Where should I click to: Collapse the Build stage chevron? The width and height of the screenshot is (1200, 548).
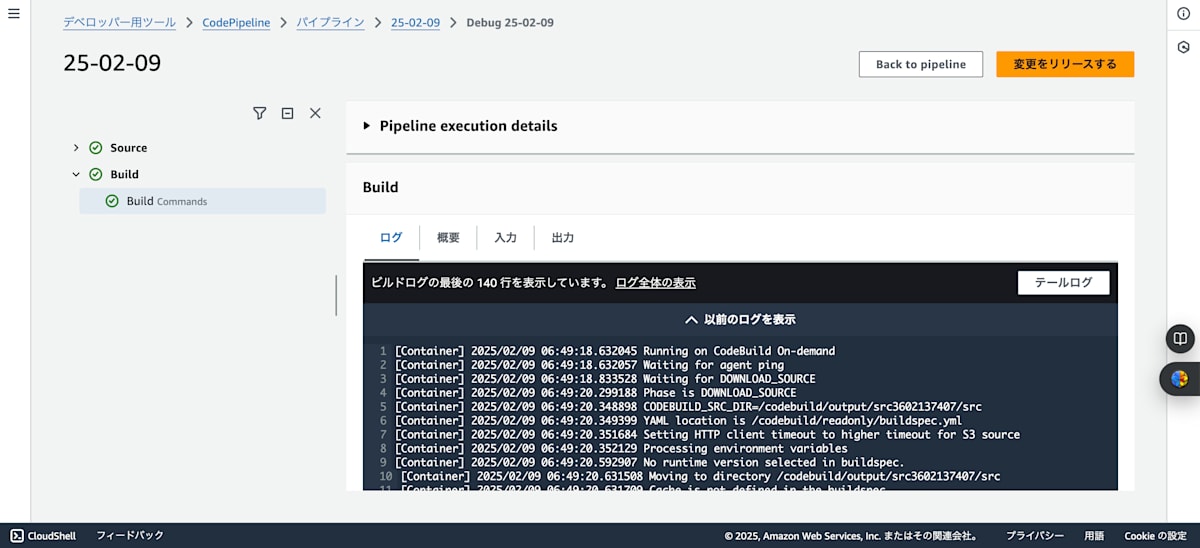click(76, 174)
